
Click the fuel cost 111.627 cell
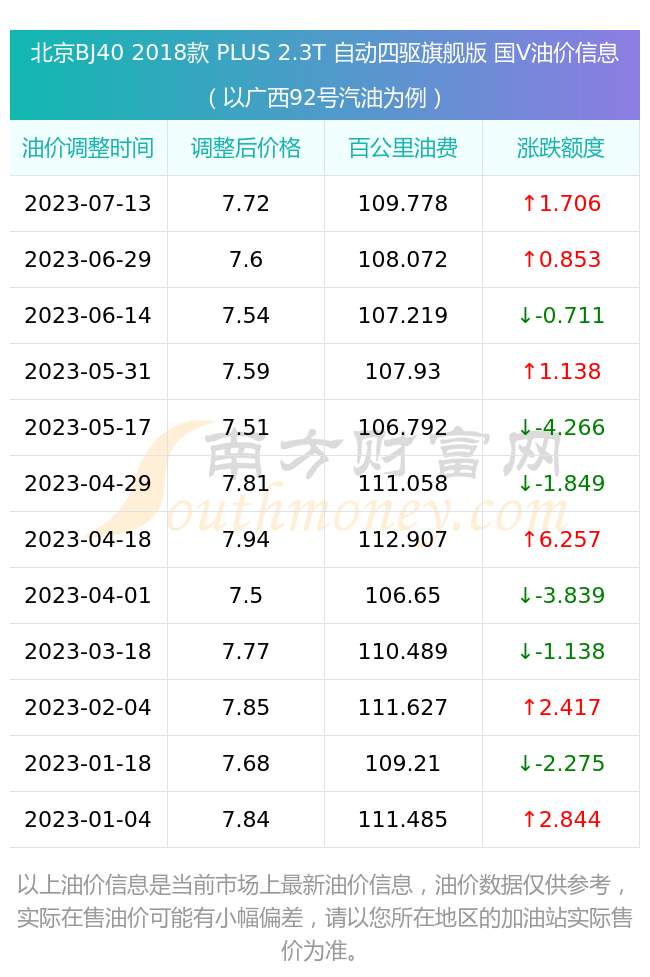pos(403,707)
